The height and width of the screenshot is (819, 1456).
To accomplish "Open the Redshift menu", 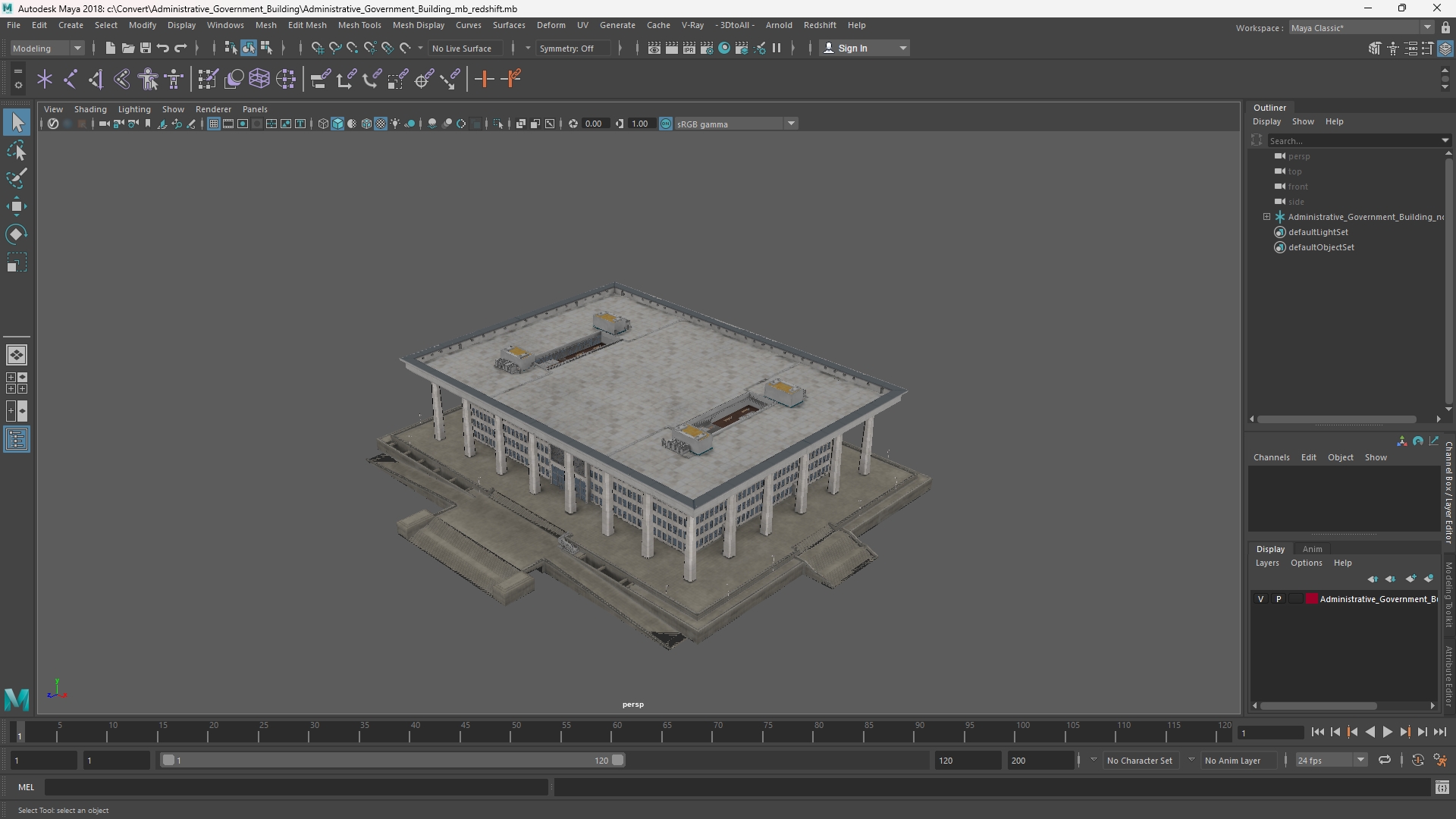I will [x=820, y=25].
